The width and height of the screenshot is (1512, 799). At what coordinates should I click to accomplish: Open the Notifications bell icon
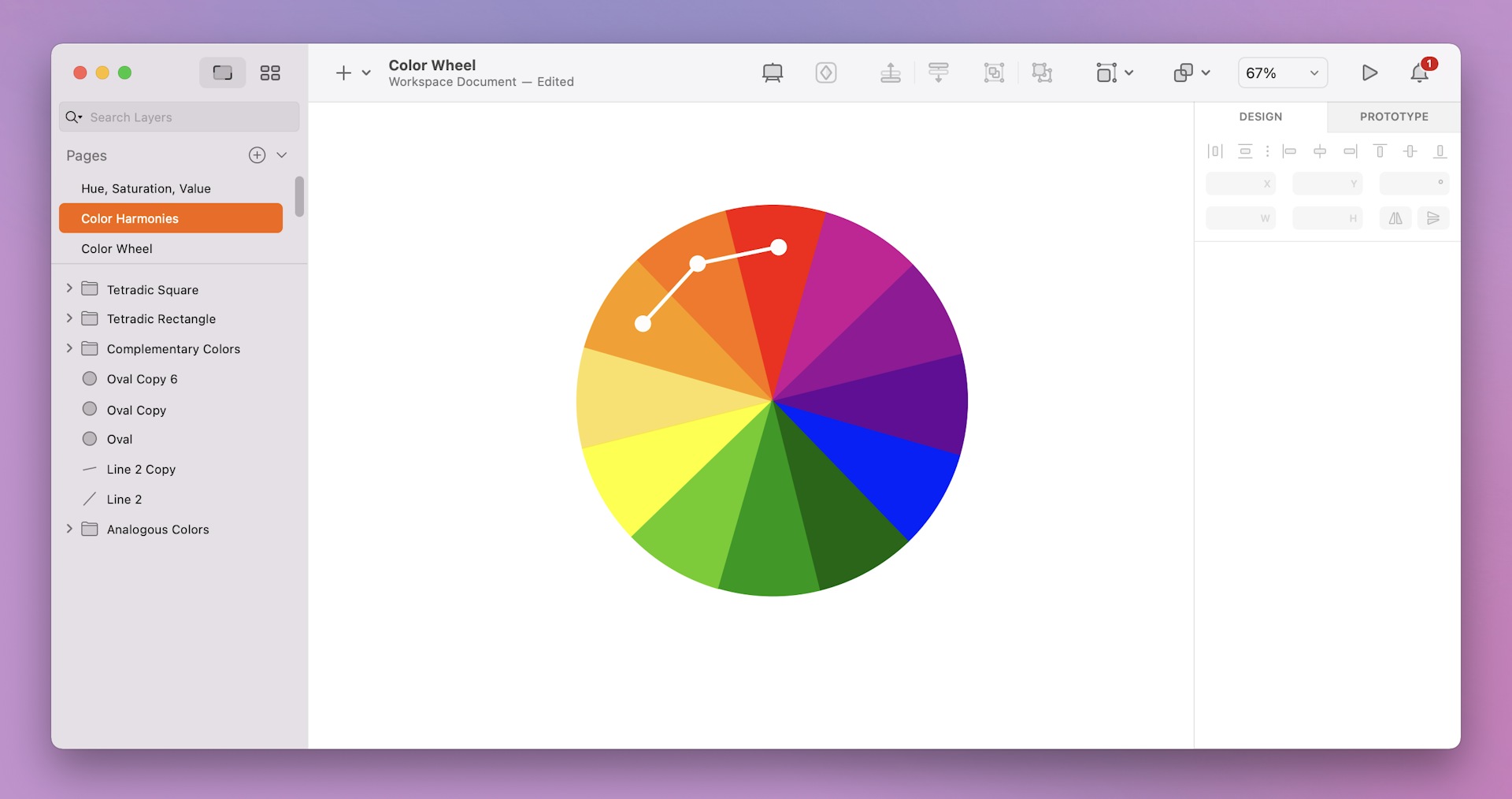pos(1418,73)
